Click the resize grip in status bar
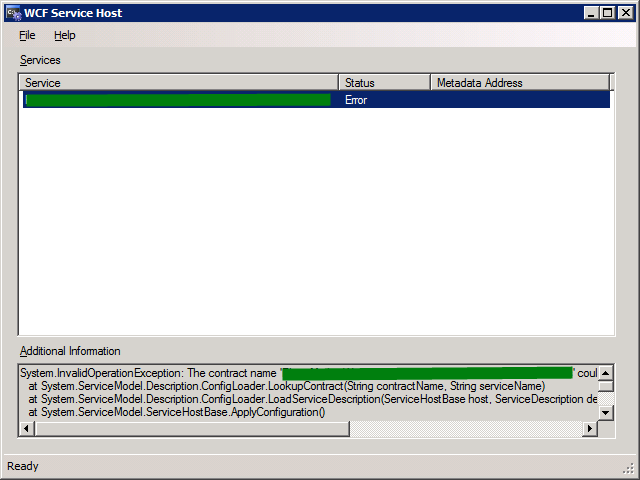Image resolution: width=640 pixels, height=480 pixels. 628,468
